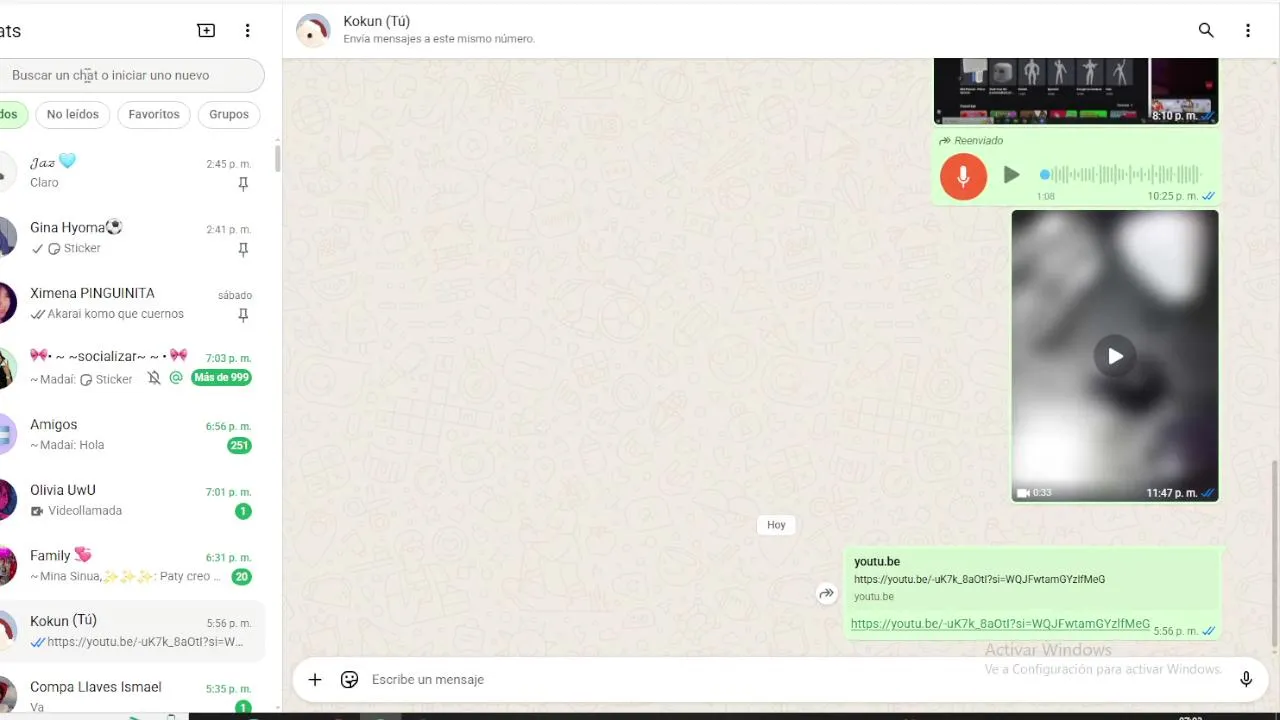
Task: Open the Amigos chat
Action: pyautogui.click(x=133, y=435)
